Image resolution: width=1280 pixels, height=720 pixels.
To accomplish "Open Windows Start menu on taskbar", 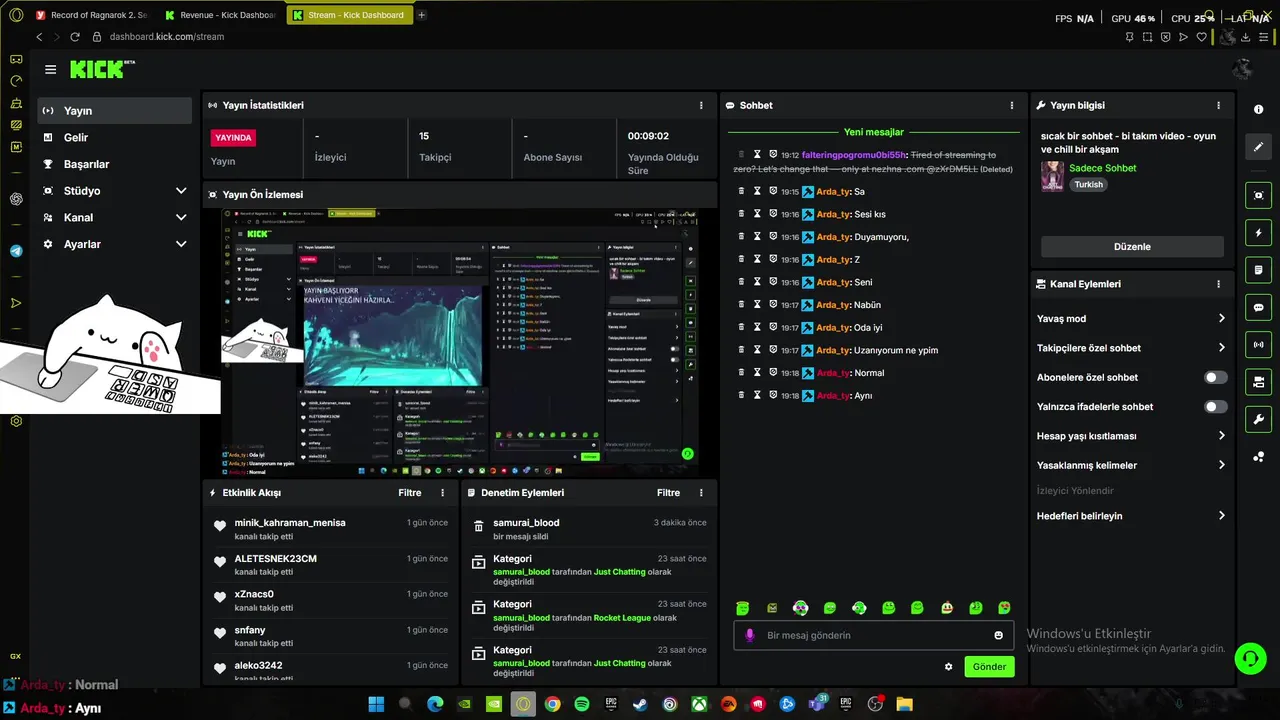I will 376,704.
